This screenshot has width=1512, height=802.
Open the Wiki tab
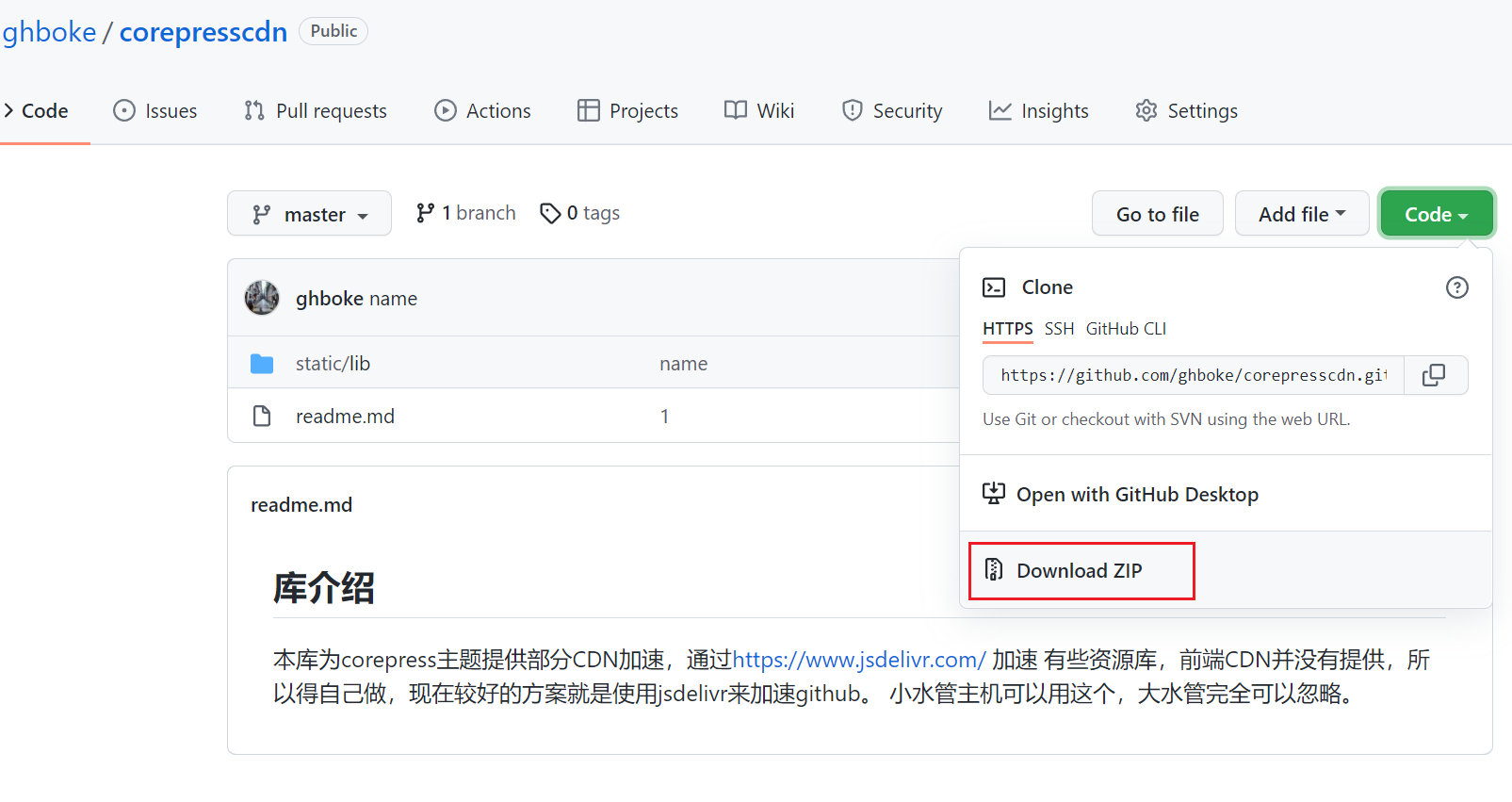coord(759,111)
